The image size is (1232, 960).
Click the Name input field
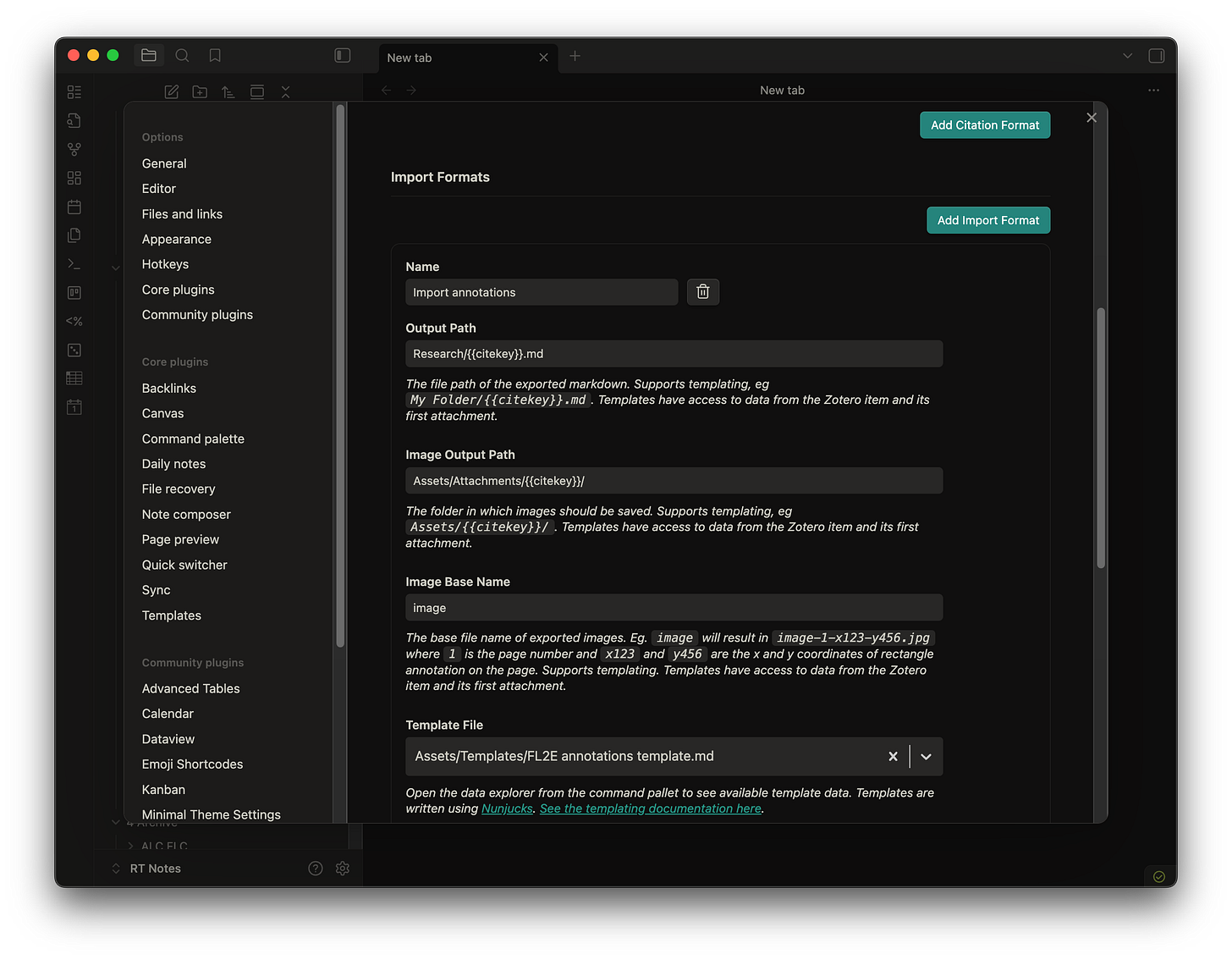(x=542, y=292)
